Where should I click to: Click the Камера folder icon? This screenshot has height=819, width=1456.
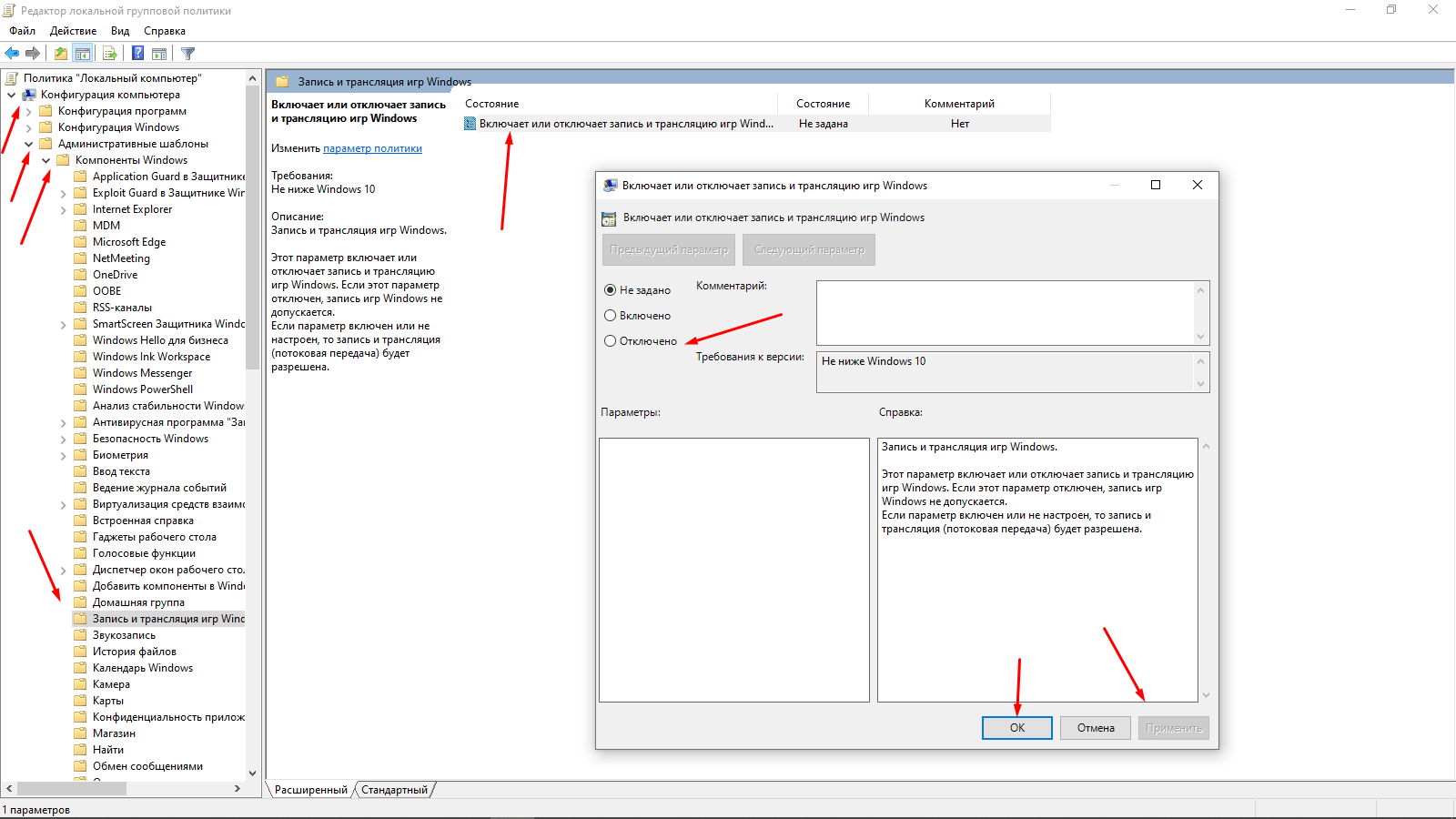point(80,684)
